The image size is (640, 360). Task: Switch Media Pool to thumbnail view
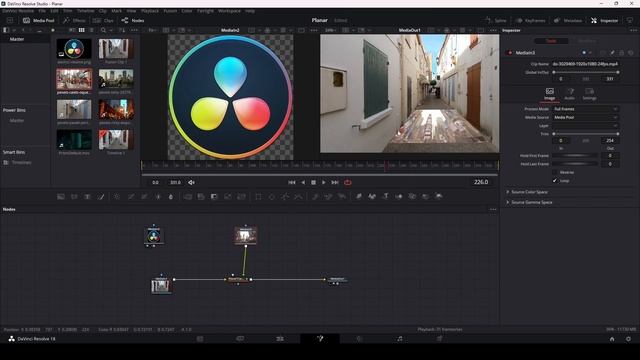click(x=82, y=30)
